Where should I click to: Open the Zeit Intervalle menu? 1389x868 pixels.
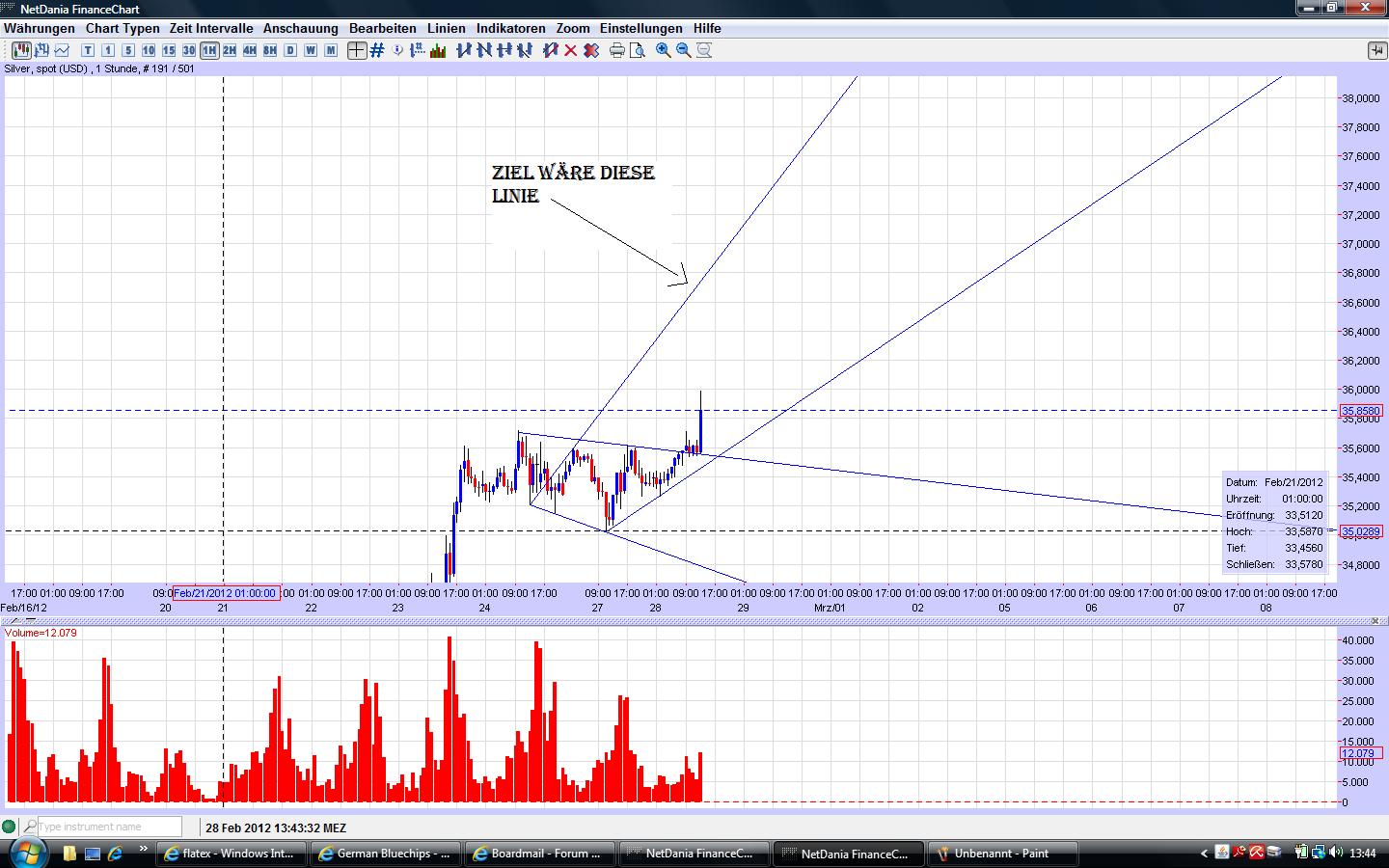(211, 29)
